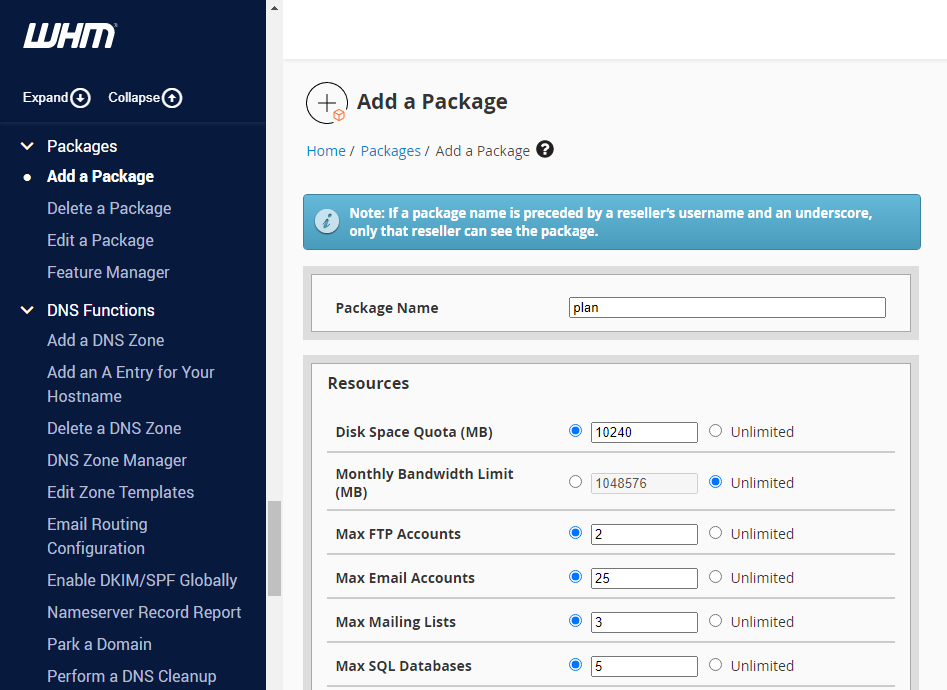Click the info icon in the note banner
947x690 pixels.
point(327,222)
